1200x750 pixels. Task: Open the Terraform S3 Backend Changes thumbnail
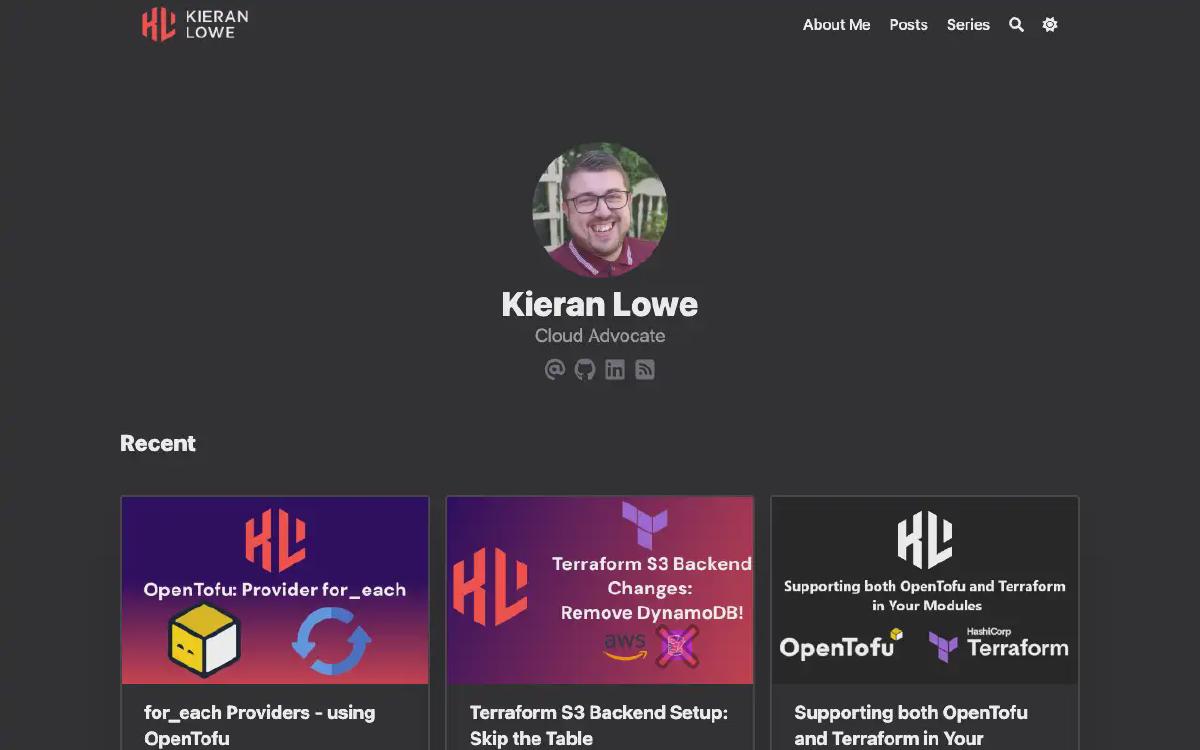(600, 590)
